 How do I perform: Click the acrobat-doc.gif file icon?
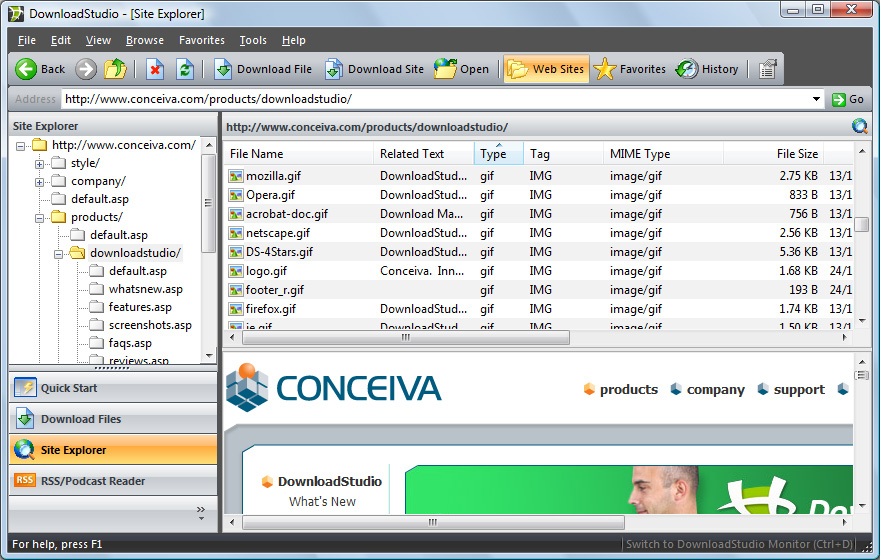tap(235, 214)
